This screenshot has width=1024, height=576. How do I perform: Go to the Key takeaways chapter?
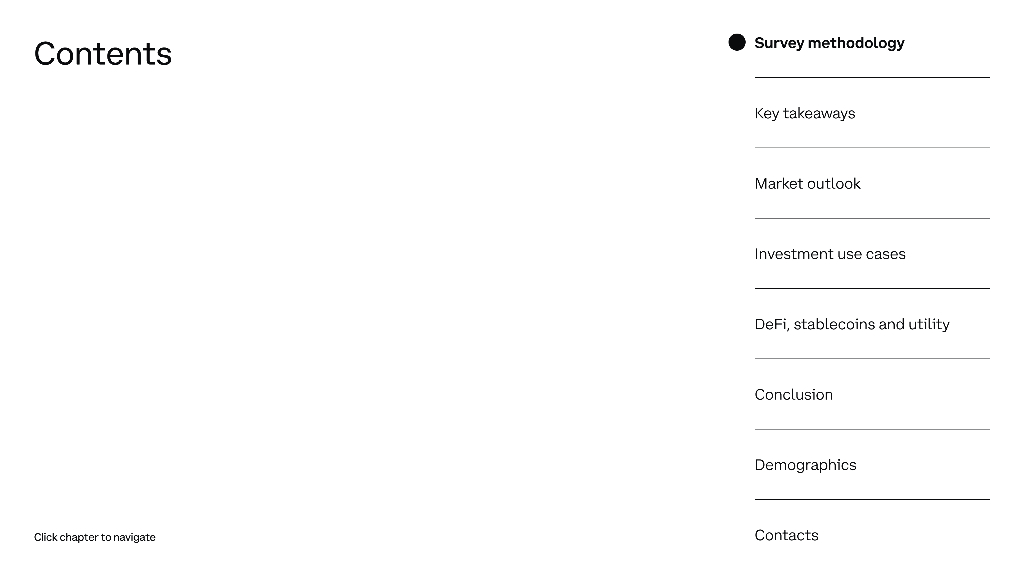(805, 113)
